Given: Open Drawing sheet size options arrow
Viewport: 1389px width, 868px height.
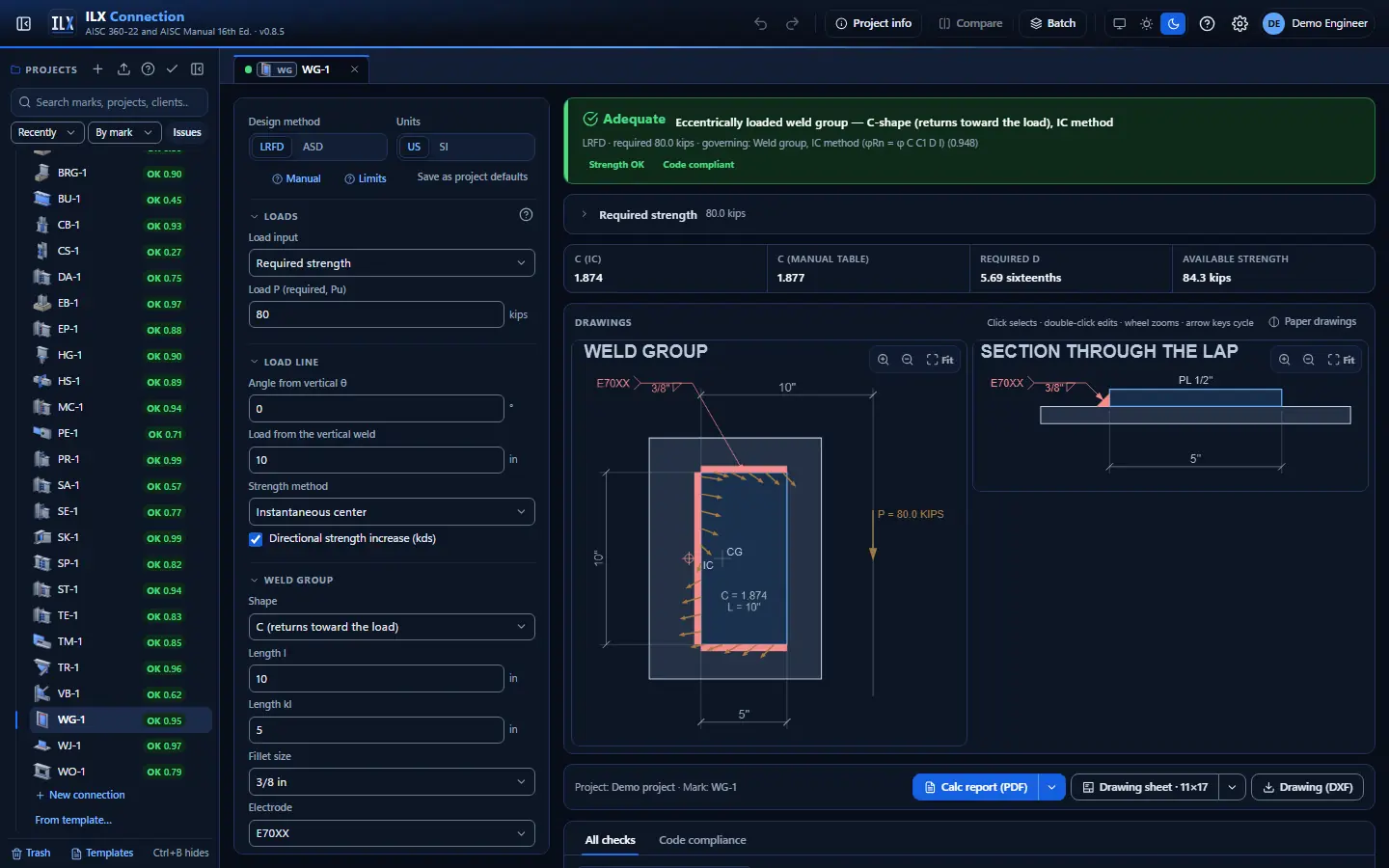Looking at the screenshot, I should [1232, 787].
